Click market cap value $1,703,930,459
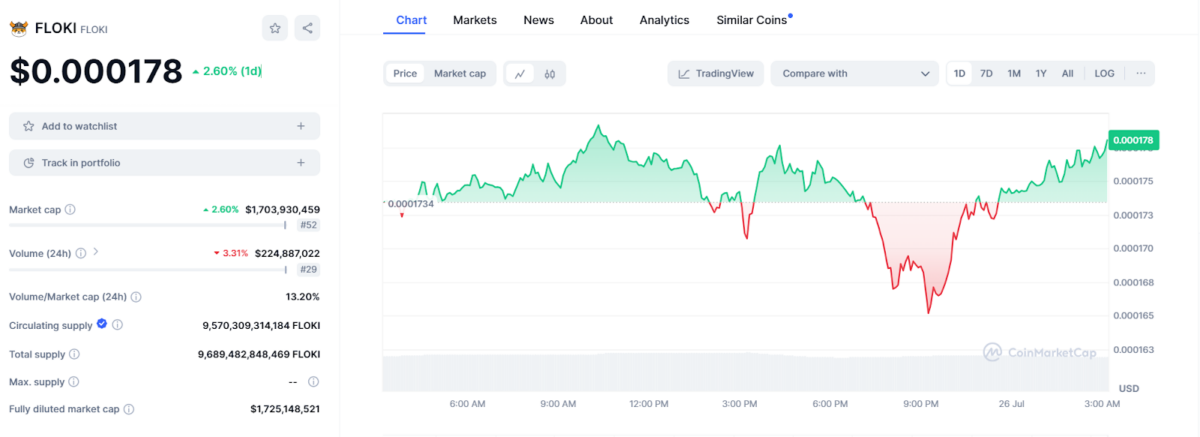This screenshot has width=1200, height=437. 283,210
